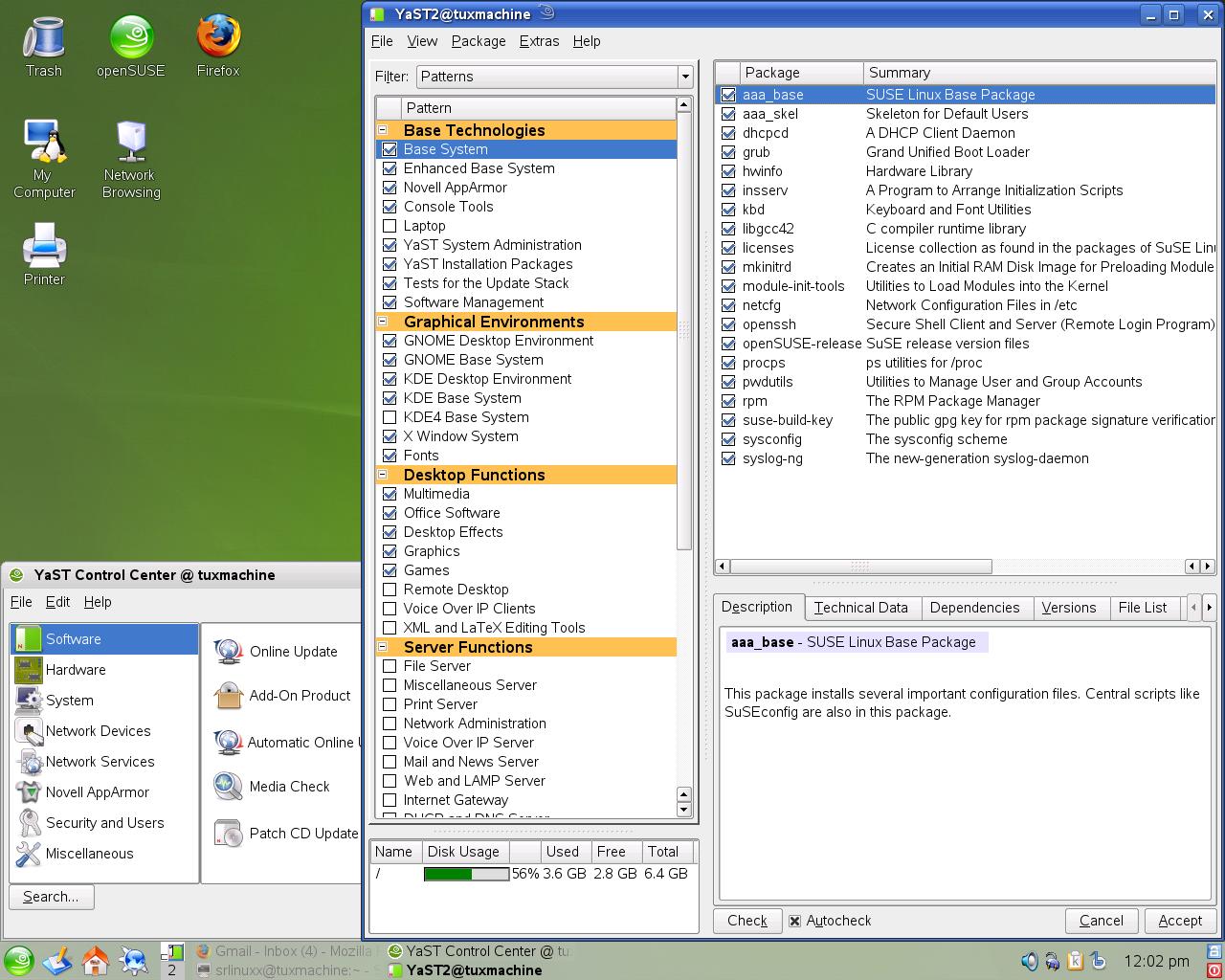
Task: Click the volume speaker icon in the tray
Action: click(x=1030, y=961)
